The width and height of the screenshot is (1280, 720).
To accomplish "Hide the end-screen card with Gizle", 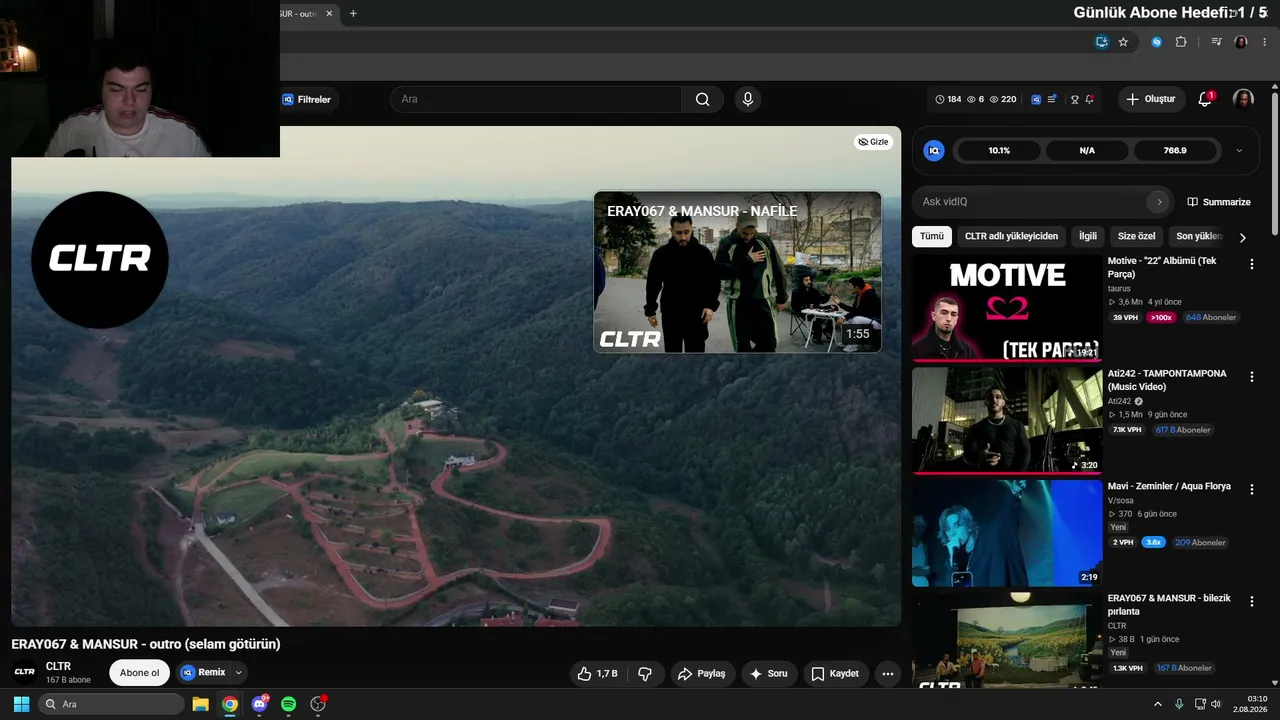I will (873, 142).
